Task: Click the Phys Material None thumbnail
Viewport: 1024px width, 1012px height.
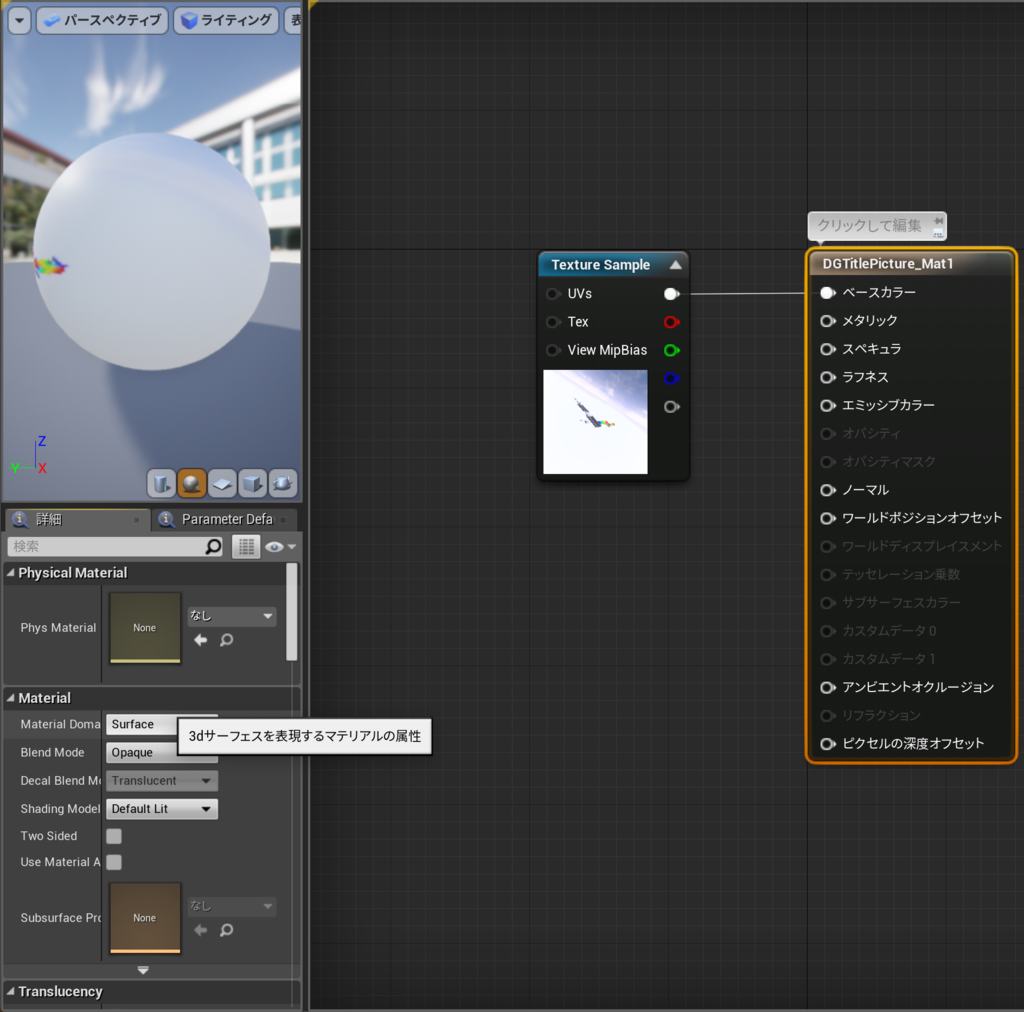Action: pos(144,627)
